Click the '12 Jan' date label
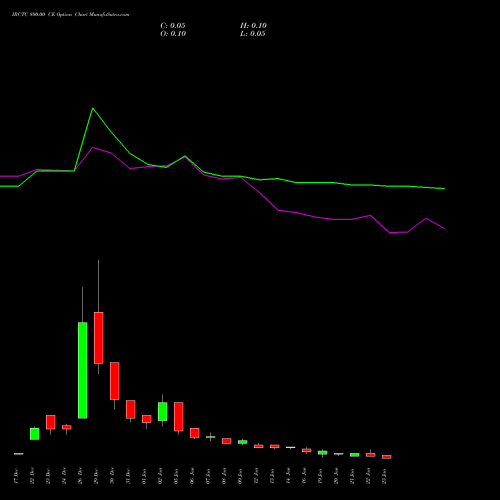Image resolution: width=500 pixels, height=500 pixels. (257, 476)
